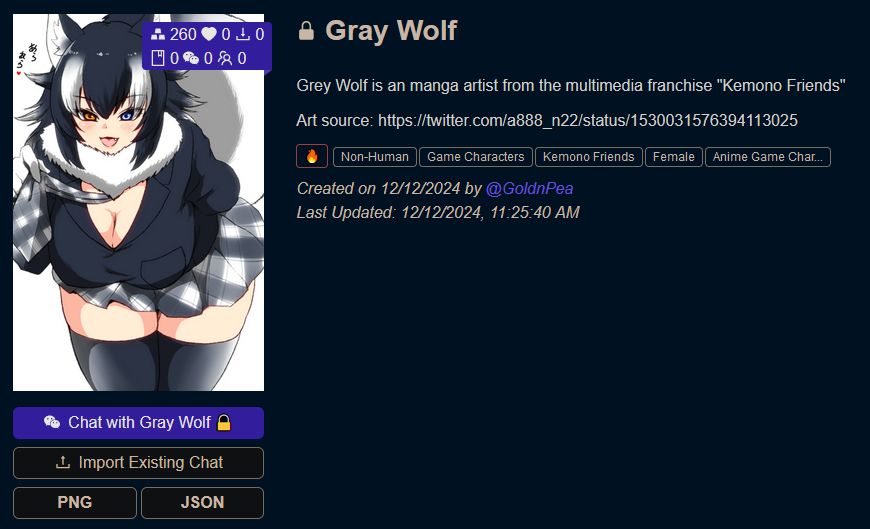Select the fire NSFW tag icon
Viewport: 870px width, 529px height.
[x=312, y=157]
